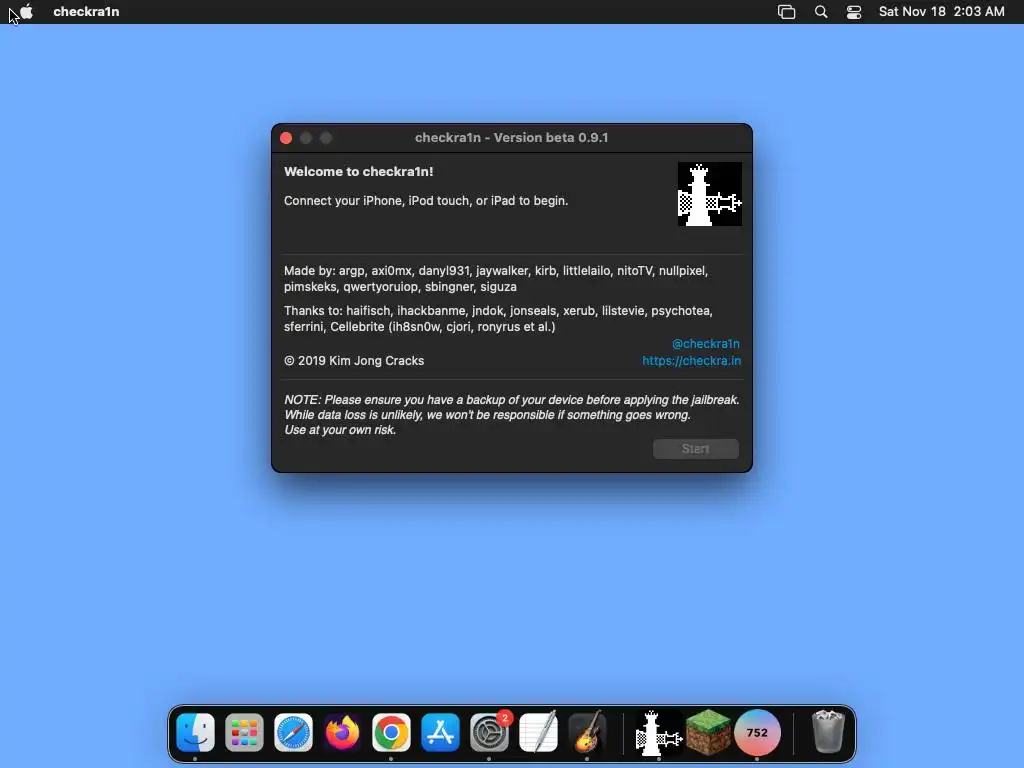Image resolution: width=1024 pixels, height=768 pixels.
Task: Click the "Welcome to checkra1n!" heading
Action: (359, 172)
